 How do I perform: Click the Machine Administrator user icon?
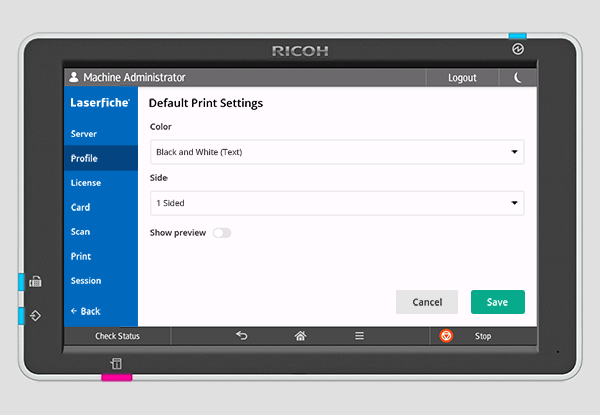click(74, 77)
